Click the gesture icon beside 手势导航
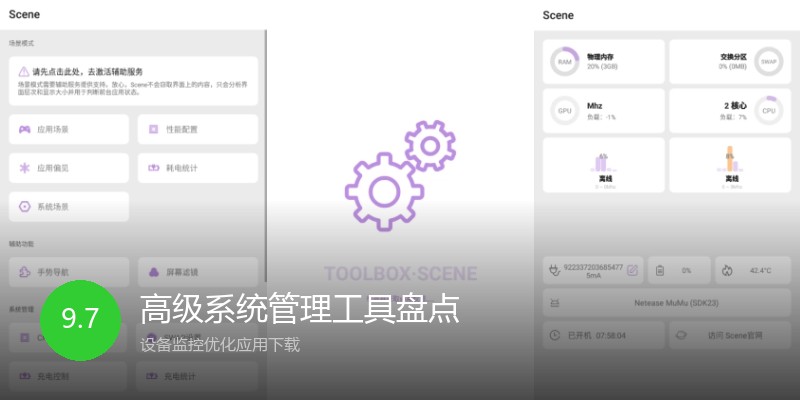 coord(24,272)
